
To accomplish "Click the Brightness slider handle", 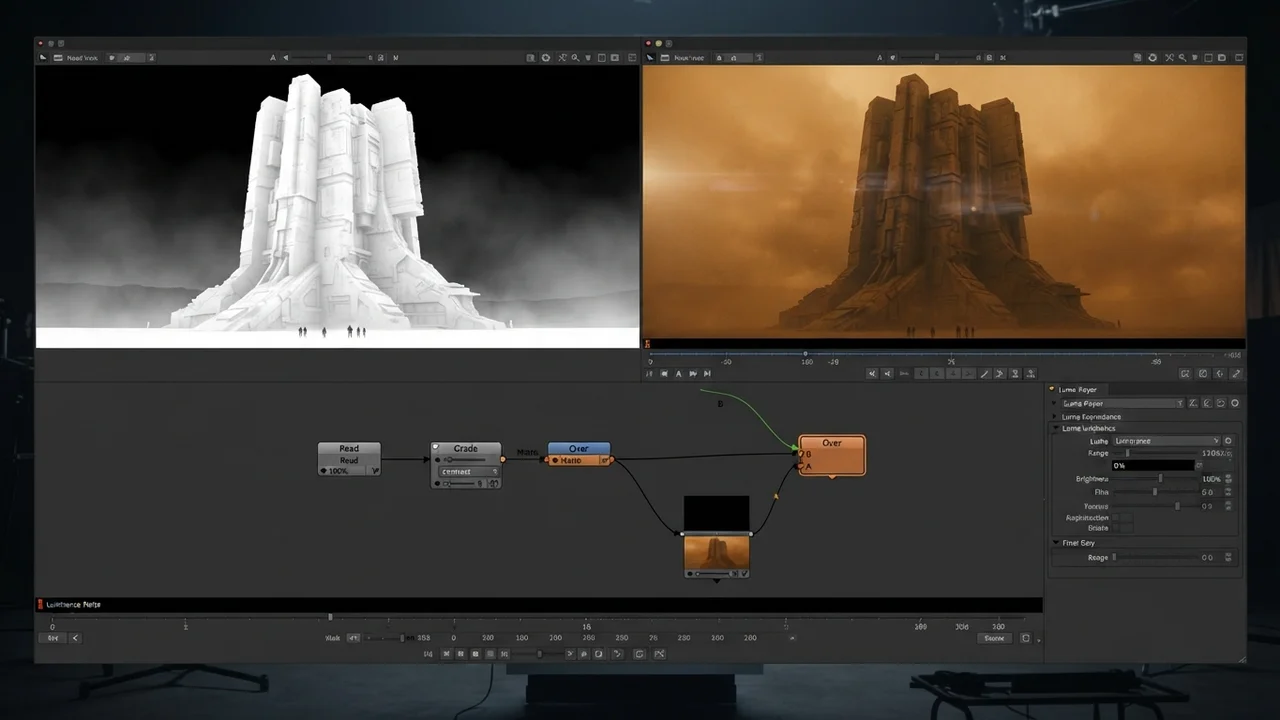I will coord(1160,478).
